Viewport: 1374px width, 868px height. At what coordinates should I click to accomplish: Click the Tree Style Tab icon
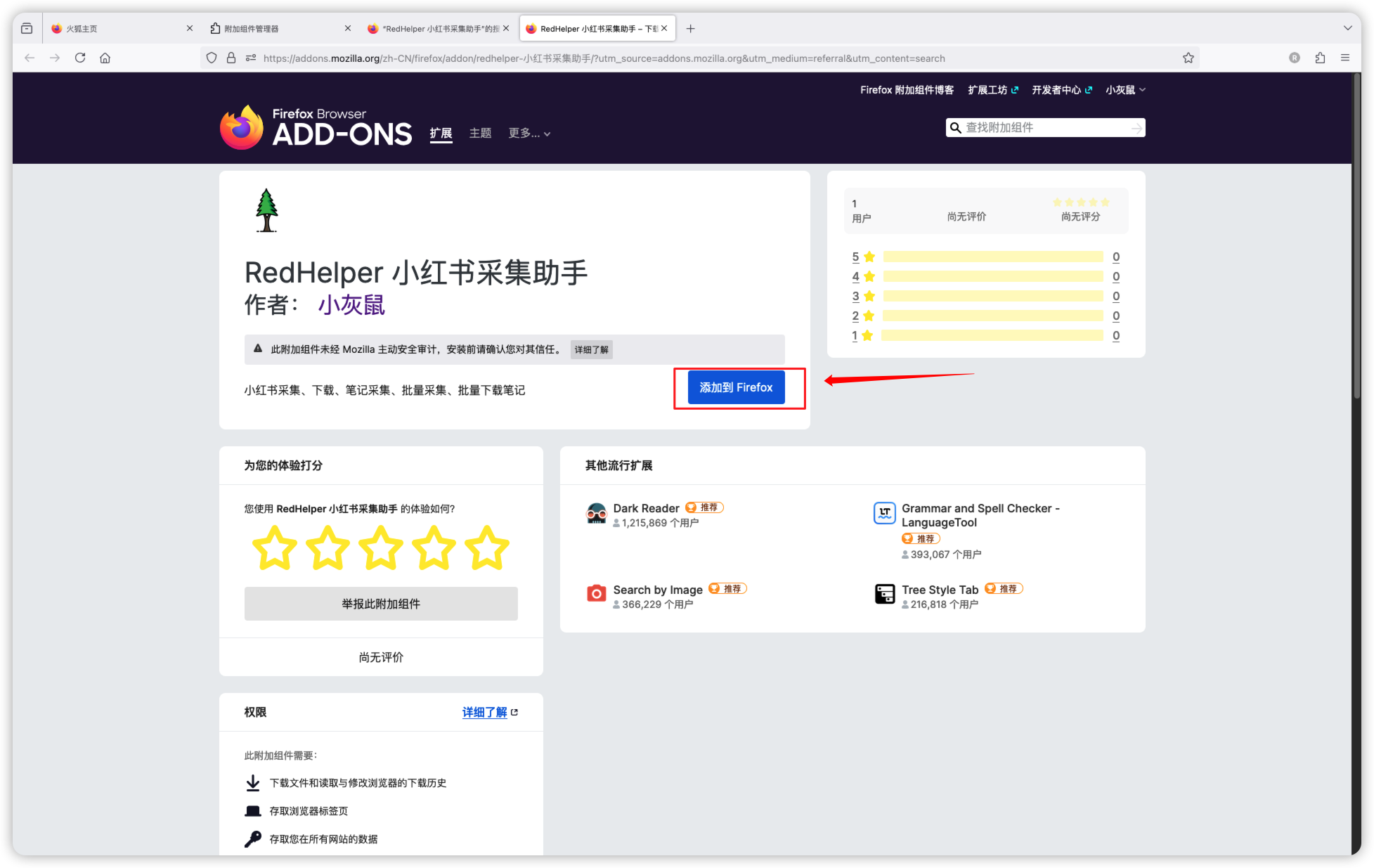885,594
